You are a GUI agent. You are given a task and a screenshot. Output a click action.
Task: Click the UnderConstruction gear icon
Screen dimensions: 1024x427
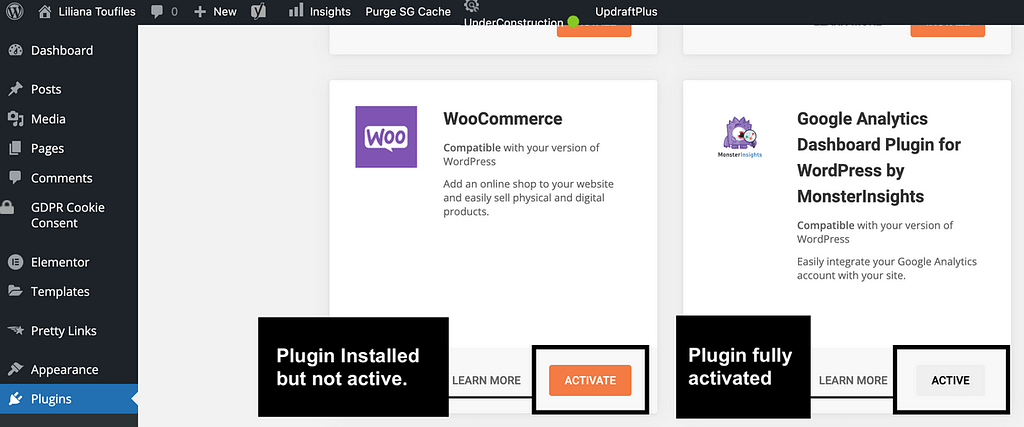point(471,6)
